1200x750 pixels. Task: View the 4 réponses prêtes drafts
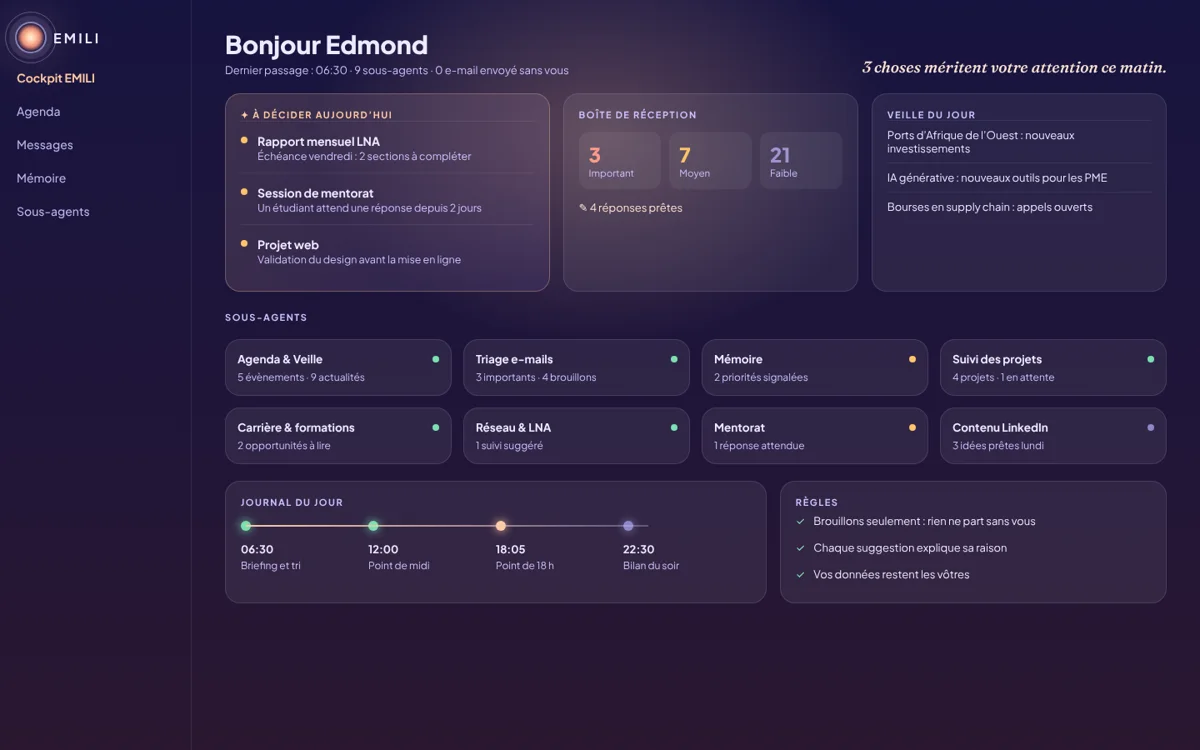[x=631, y=208]
